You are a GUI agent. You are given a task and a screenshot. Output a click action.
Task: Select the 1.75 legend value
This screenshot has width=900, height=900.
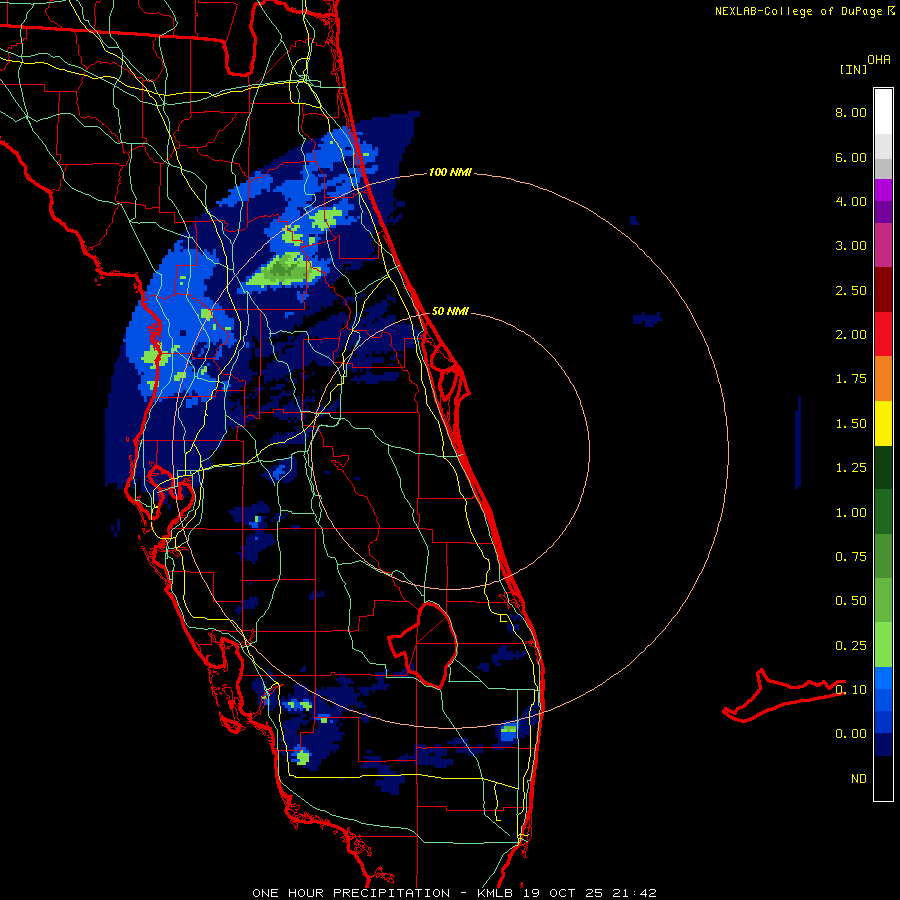[x=851, y=379]
